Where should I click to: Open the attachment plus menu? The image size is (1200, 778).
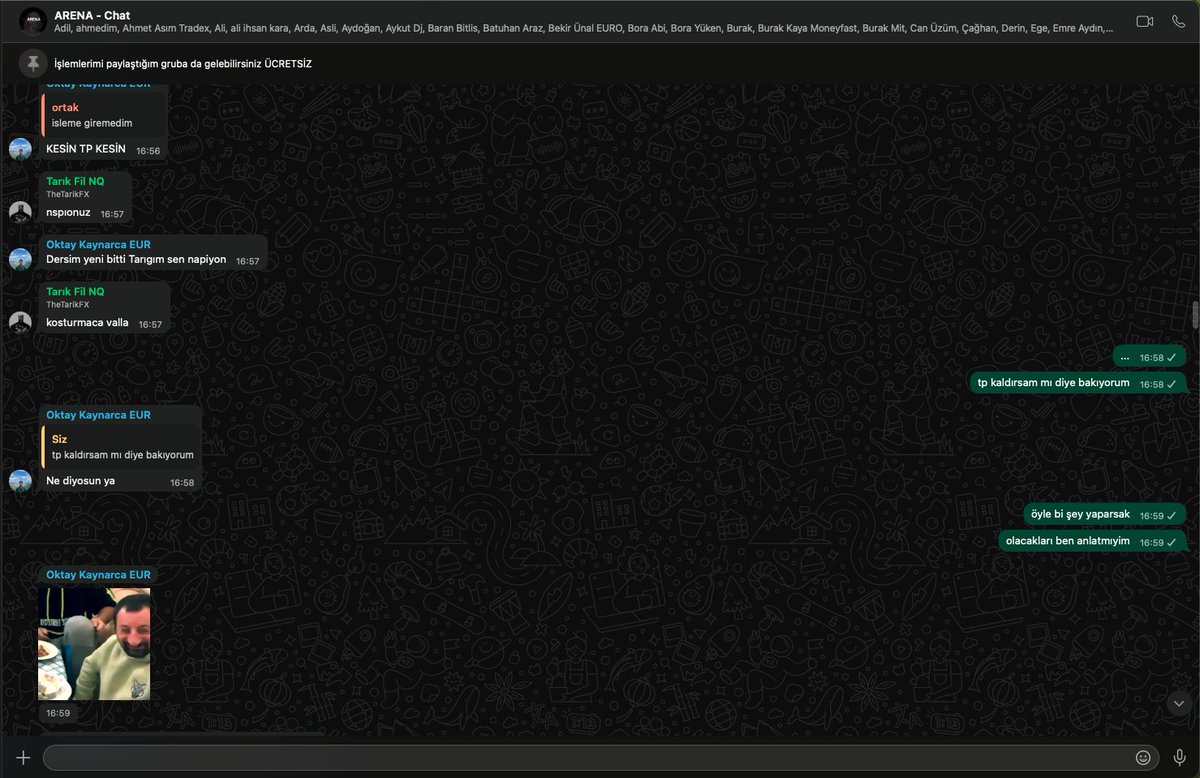[x=24, y=758]
